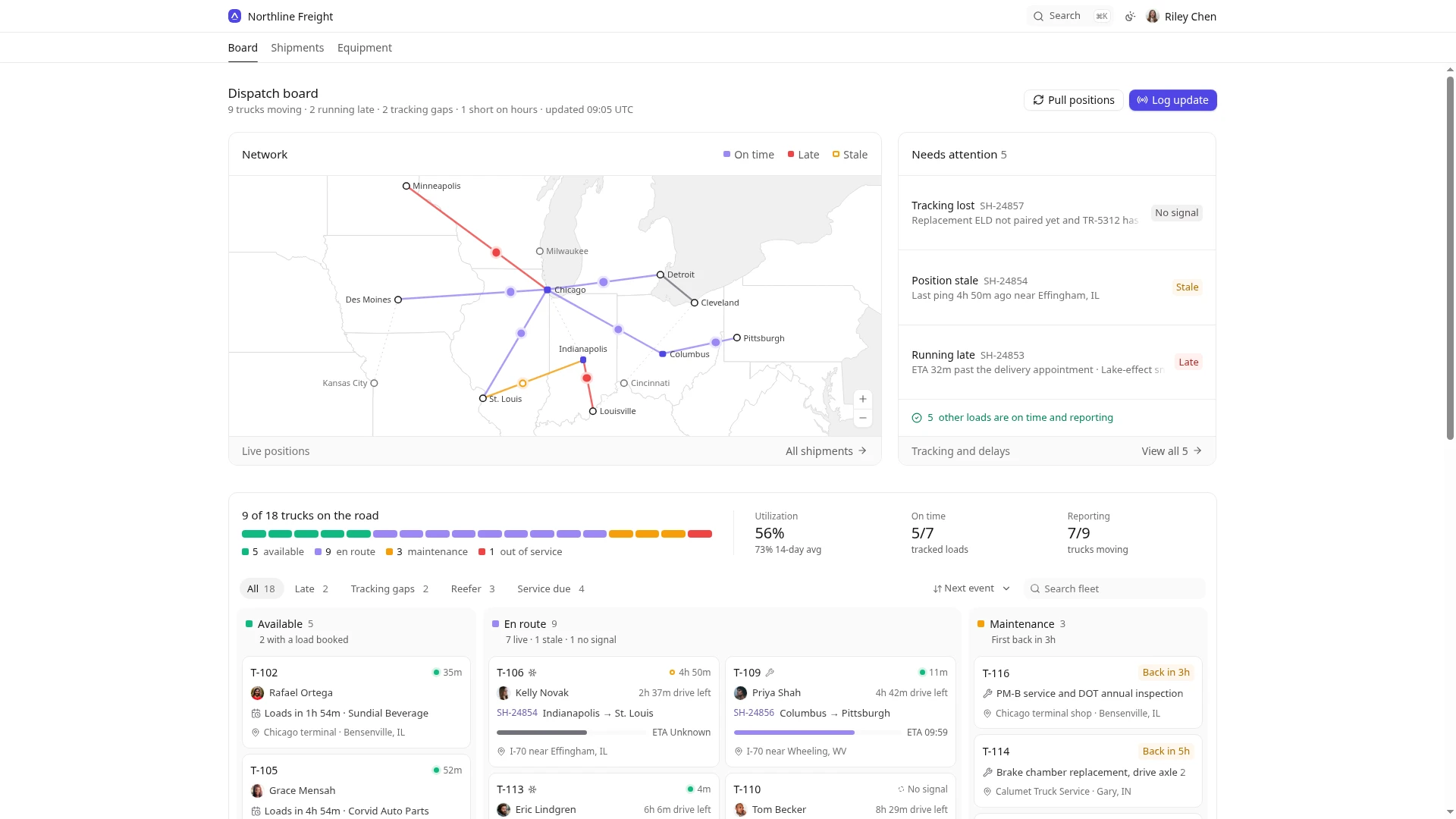Screen dimensions: 1456x819
Task: Click the Log update button
Action: tap(1172, 100)
